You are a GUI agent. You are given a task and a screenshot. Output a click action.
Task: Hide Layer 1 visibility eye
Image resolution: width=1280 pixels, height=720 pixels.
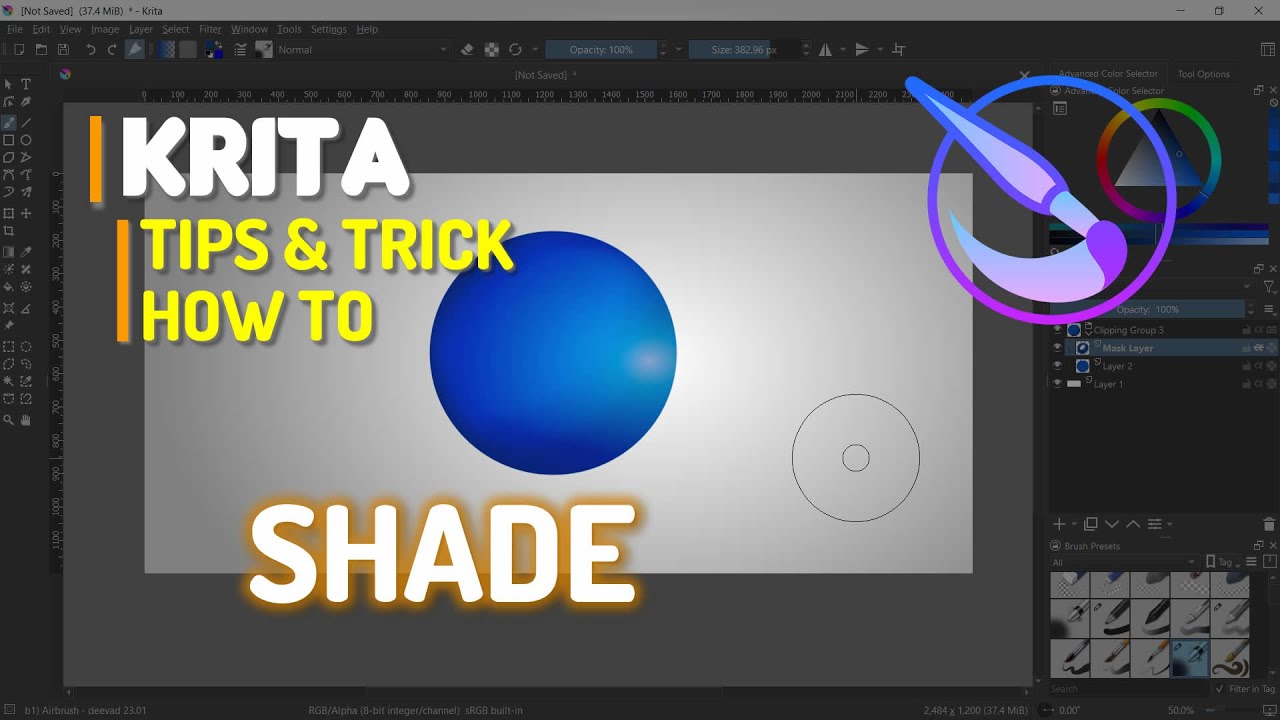1057,384
